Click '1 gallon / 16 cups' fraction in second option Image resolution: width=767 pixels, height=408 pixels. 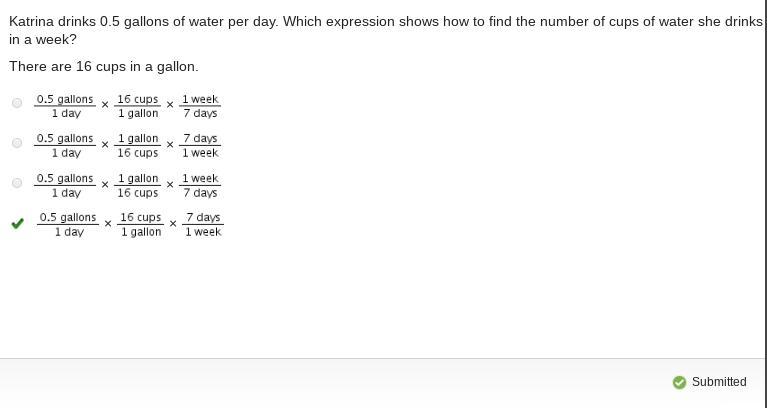138,146
